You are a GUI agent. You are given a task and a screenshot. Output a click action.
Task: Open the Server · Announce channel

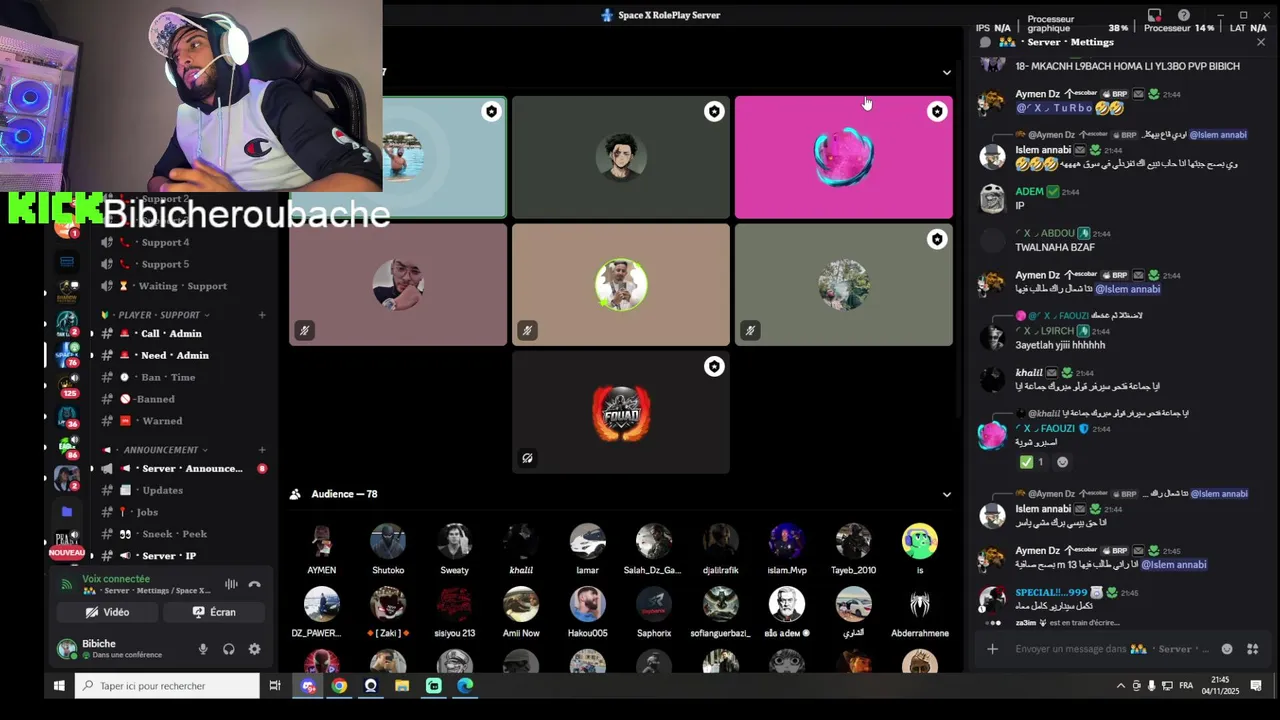(x=191, y=468)
